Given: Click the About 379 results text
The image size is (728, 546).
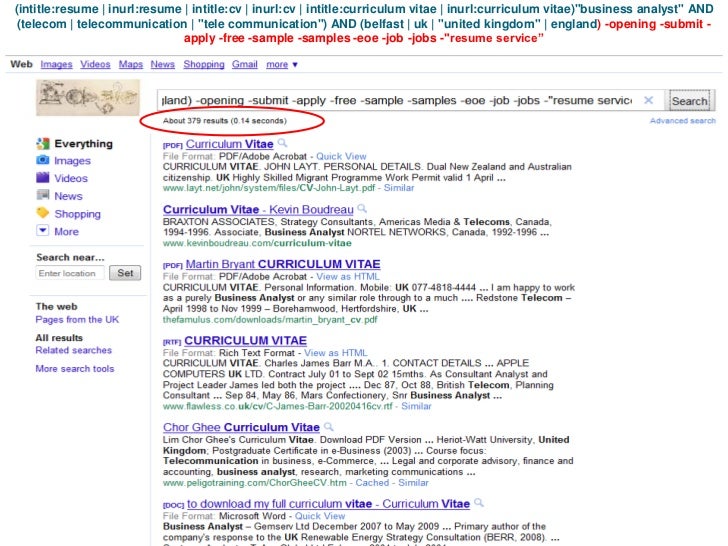Looking at the screenshot, I should [225, 121].
